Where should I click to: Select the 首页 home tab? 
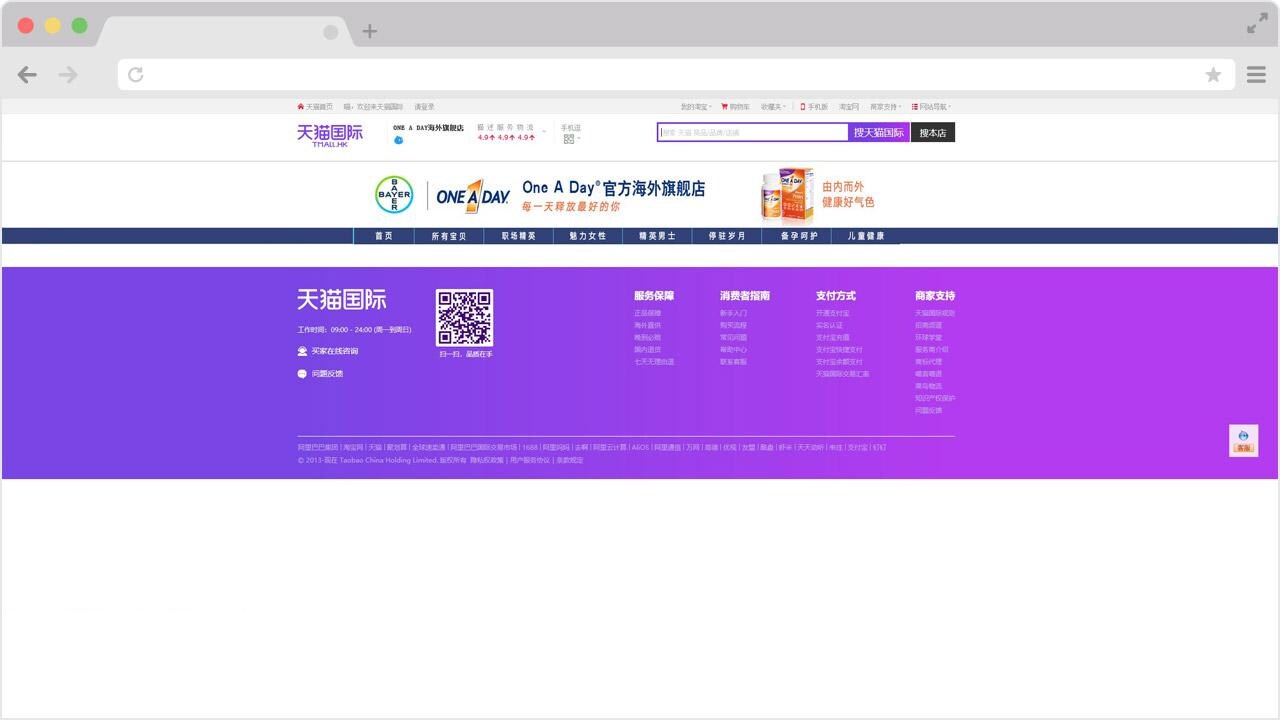tap(384, 236)
